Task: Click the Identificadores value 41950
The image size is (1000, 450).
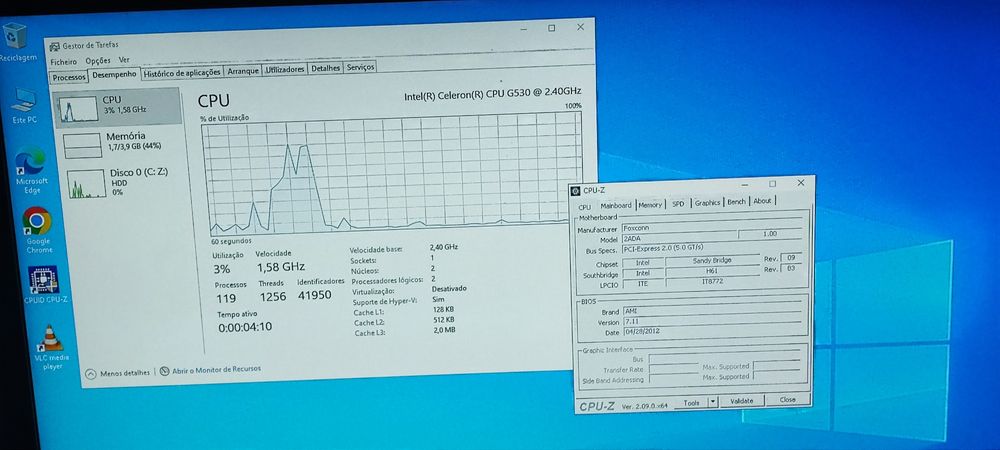Action: click(x=315, y=294)
